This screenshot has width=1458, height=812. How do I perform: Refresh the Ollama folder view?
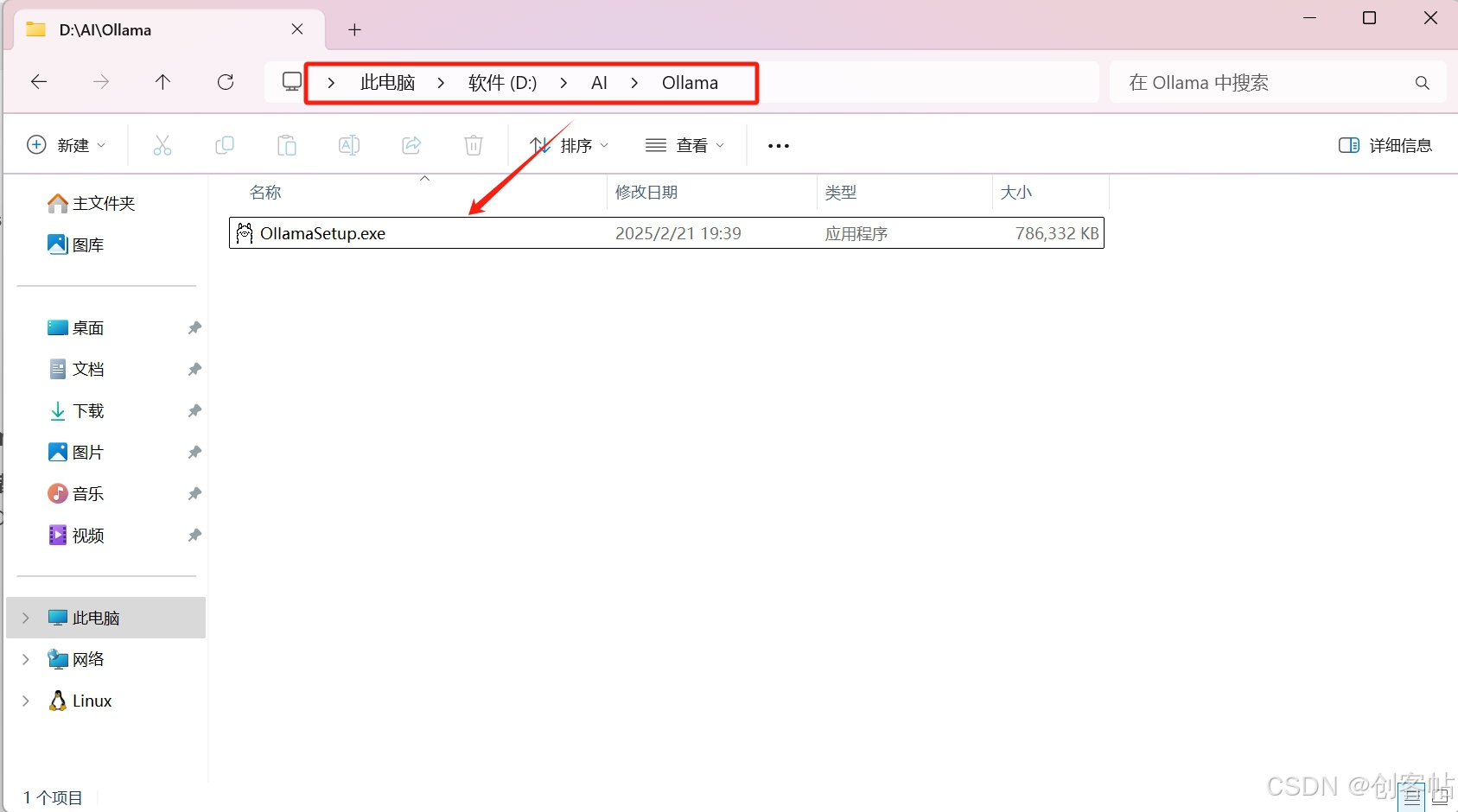point(226,82)
